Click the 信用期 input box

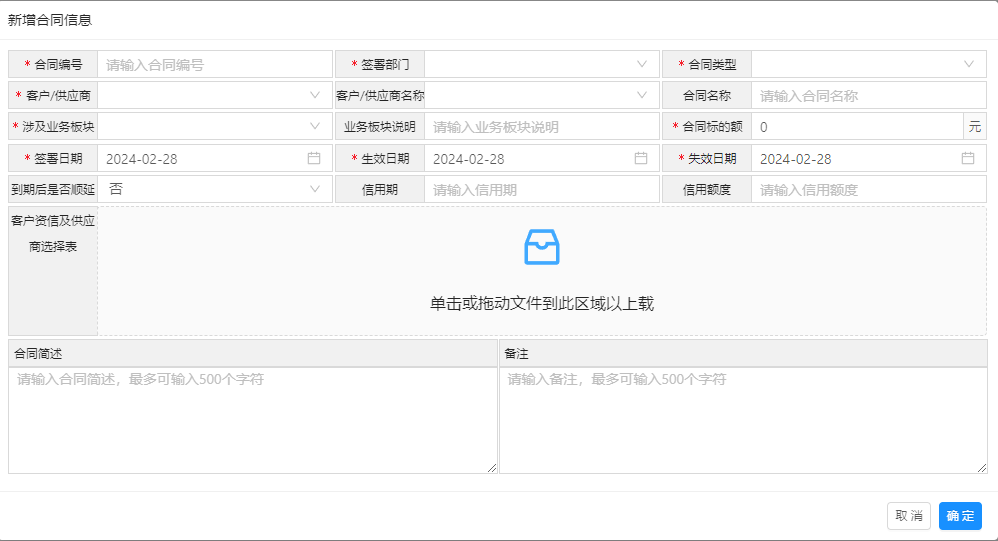click(x=541, y=190)
